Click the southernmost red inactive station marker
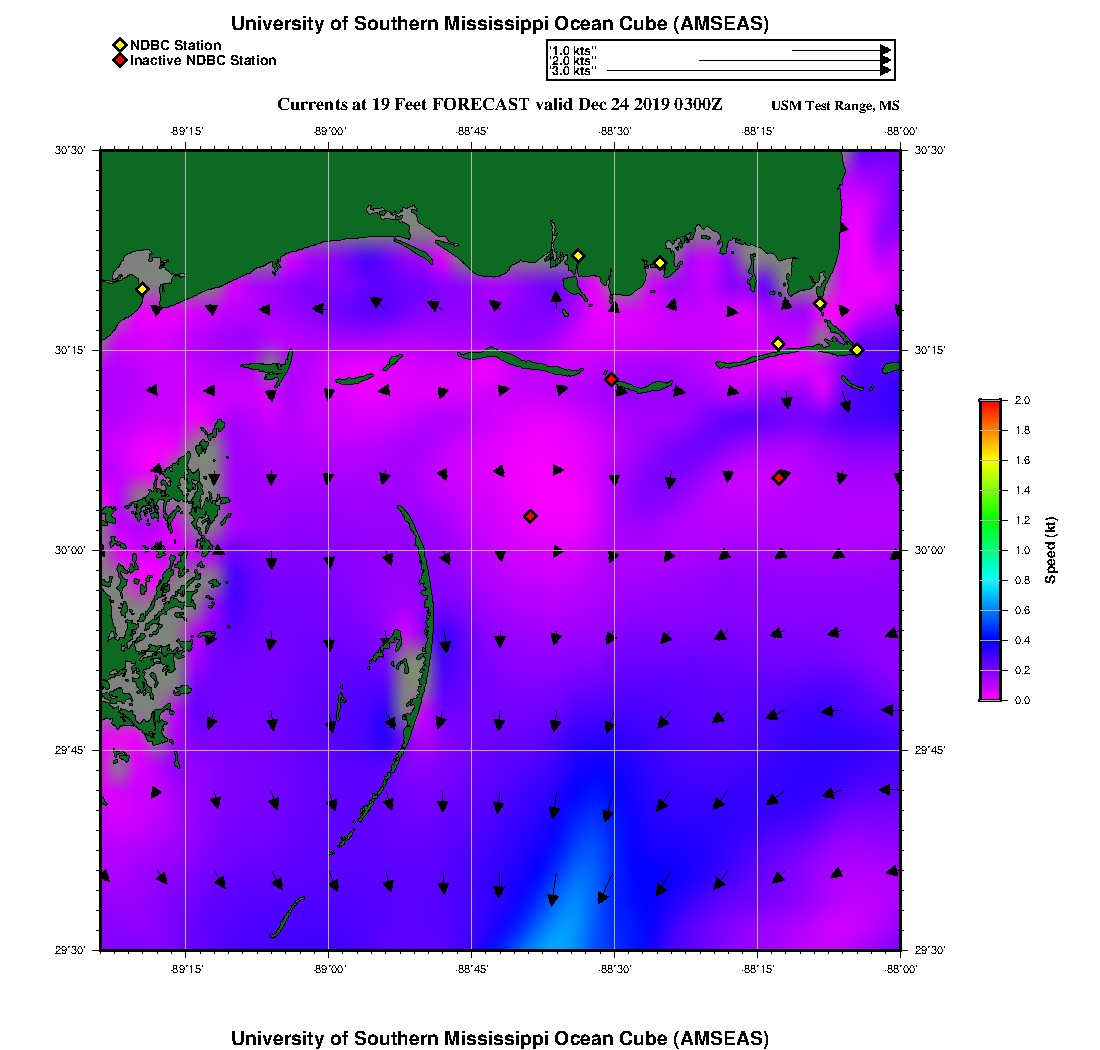This screenshot has width=1100, height=1050. click(x=530, y=516)
